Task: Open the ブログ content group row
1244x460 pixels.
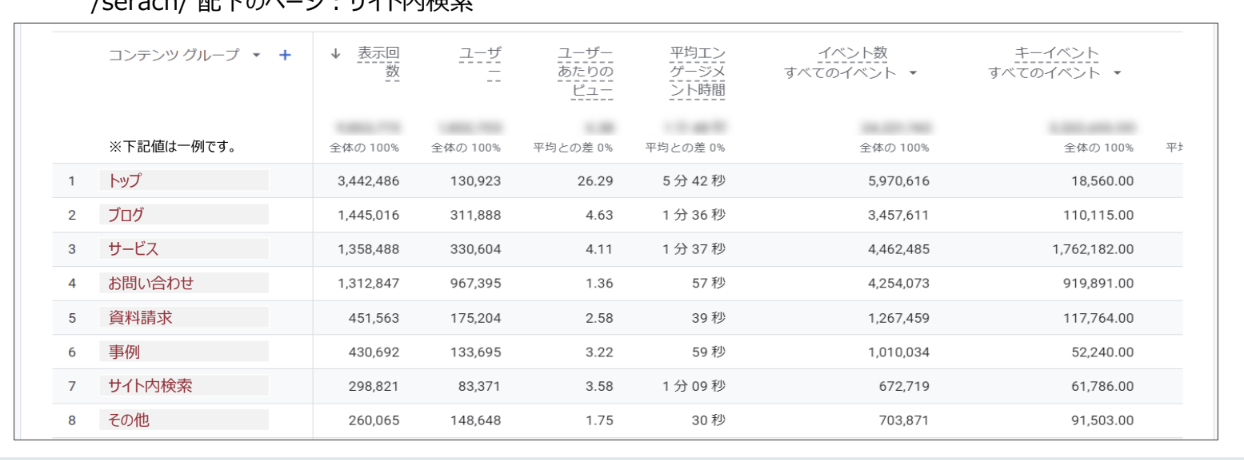Action: (126, 215)
